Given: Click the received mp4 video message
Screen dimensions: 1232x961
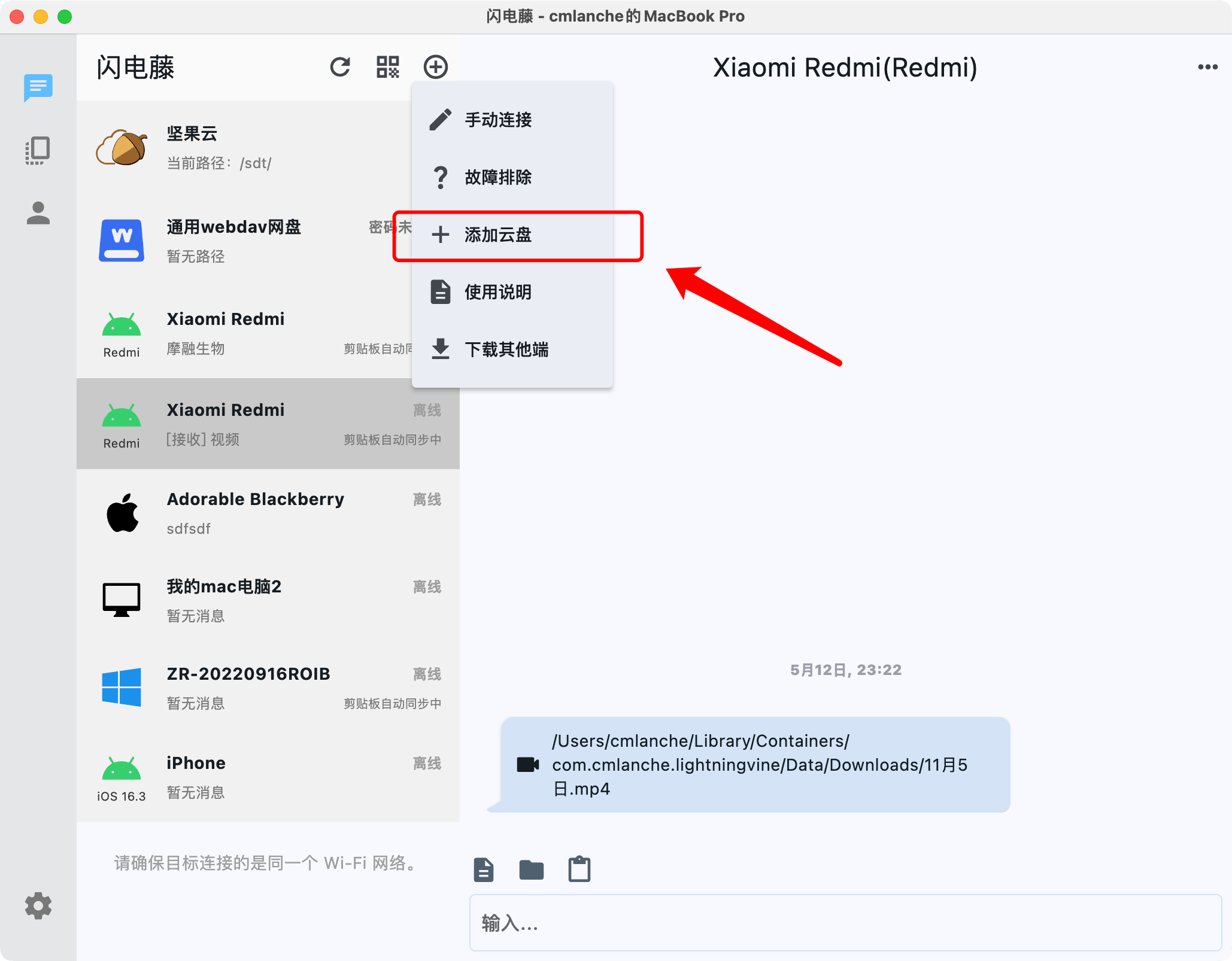Looking at the screenshot, I should pyautogui.click(x=754, y=765).
